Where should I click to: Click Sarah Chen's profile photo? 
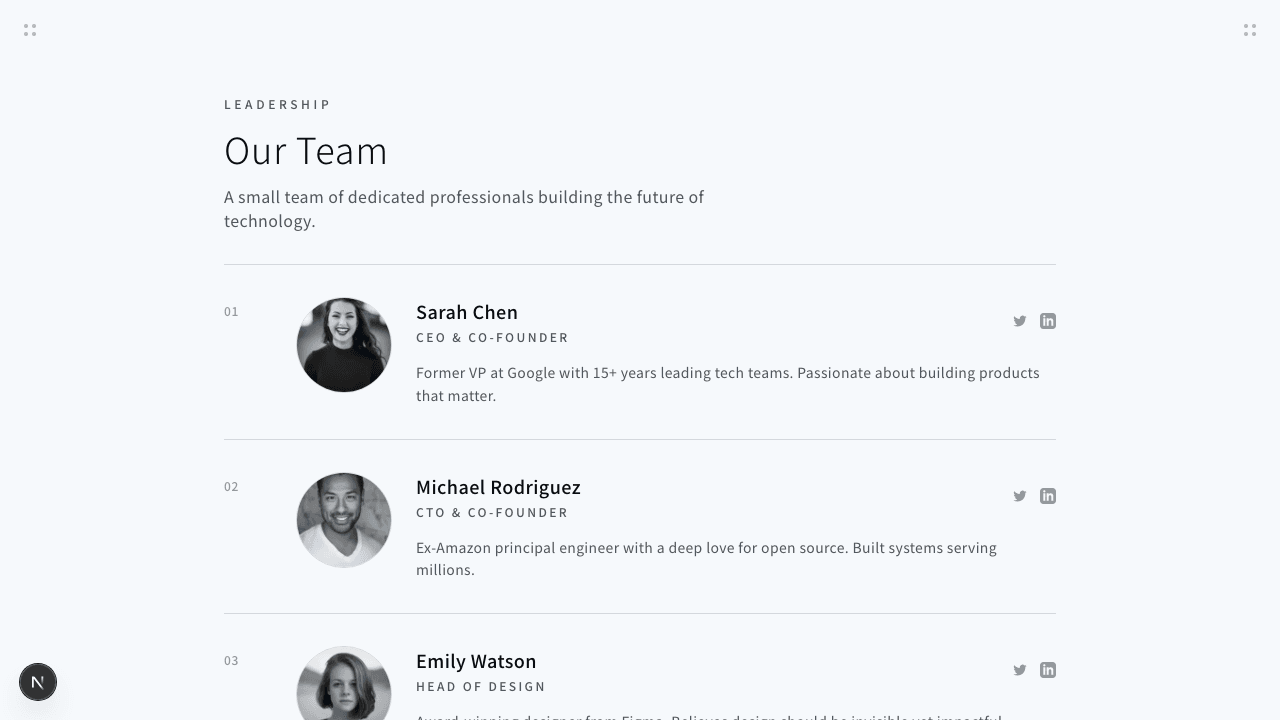pos(344,345)
